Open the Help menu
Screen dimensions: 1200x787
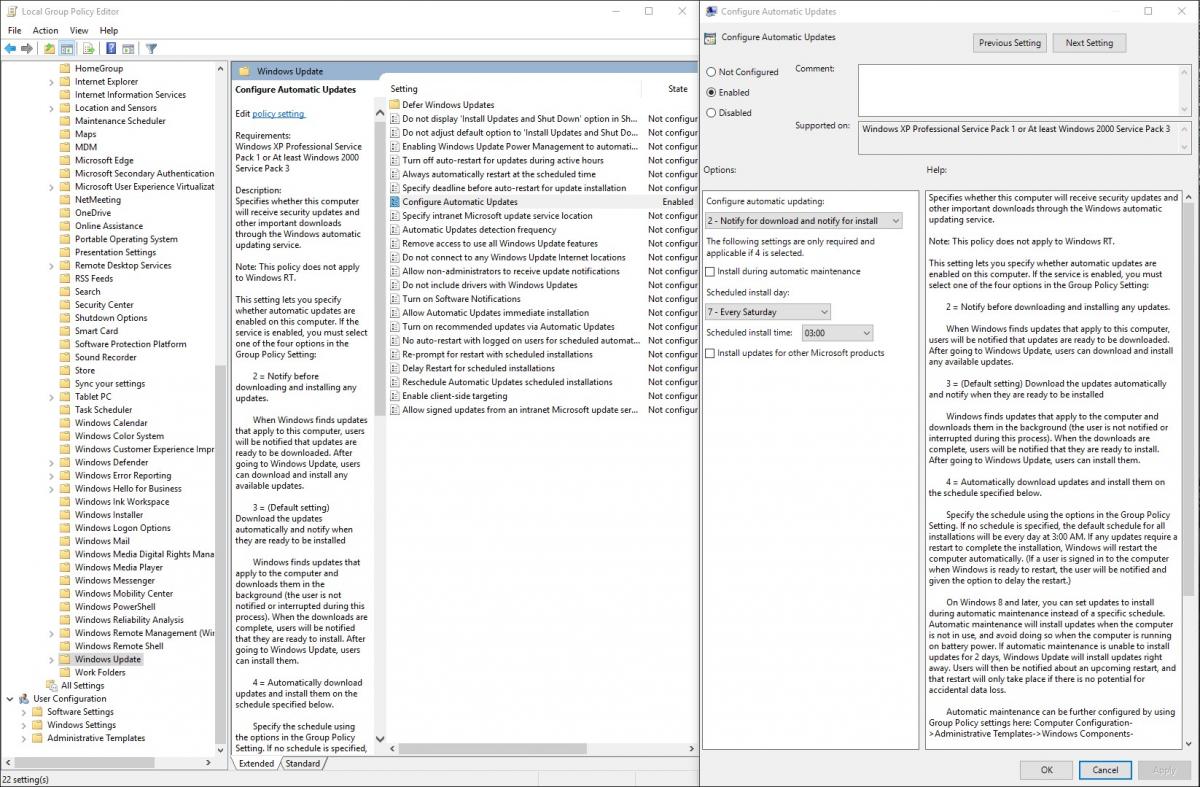108,31
